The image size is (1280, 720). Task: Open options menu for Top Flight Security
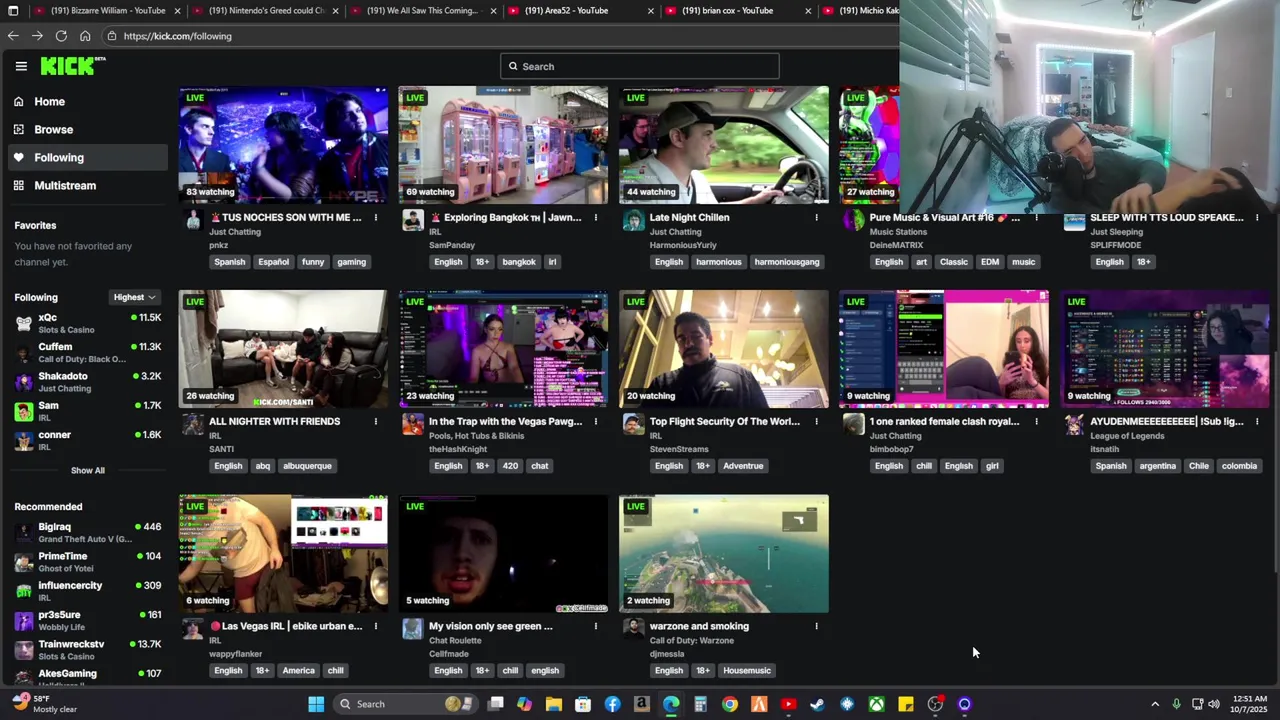pos(816,421)
